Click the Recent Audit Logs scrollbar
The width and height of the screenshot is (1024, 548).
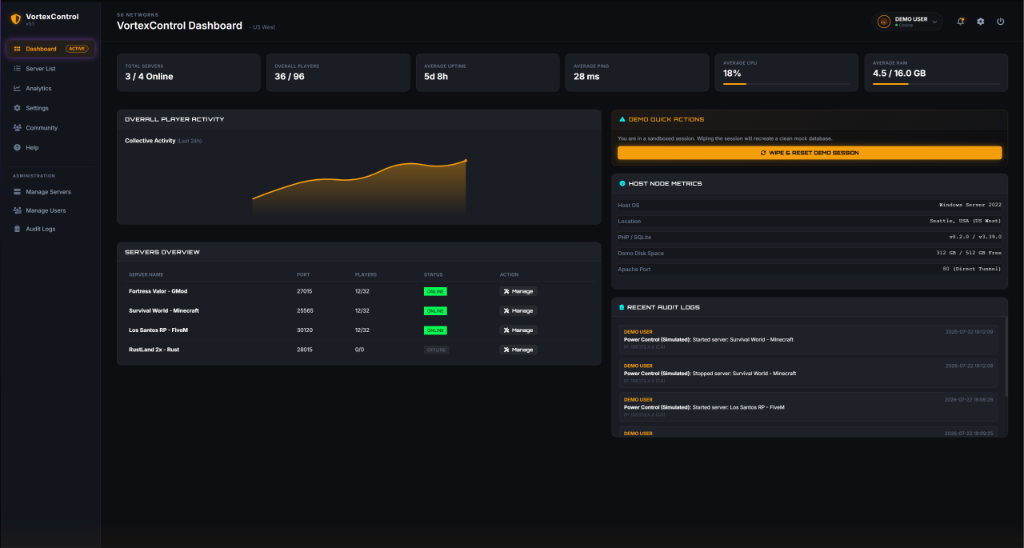[x=1005, y=359]
